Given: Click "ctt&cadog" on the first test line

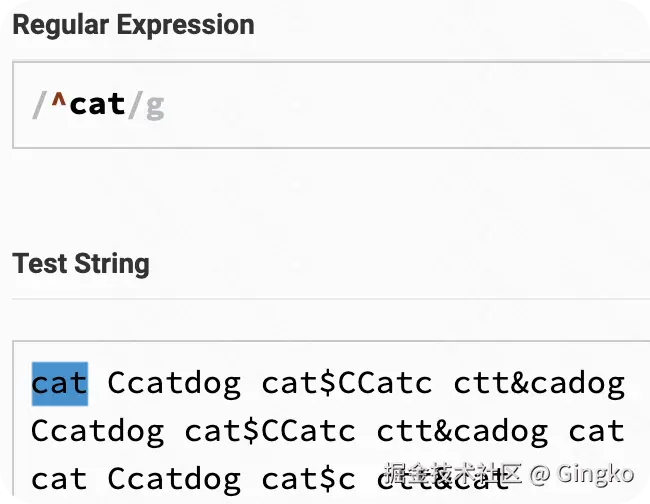Looking at the screenshot, I should [x=539, y=384].
